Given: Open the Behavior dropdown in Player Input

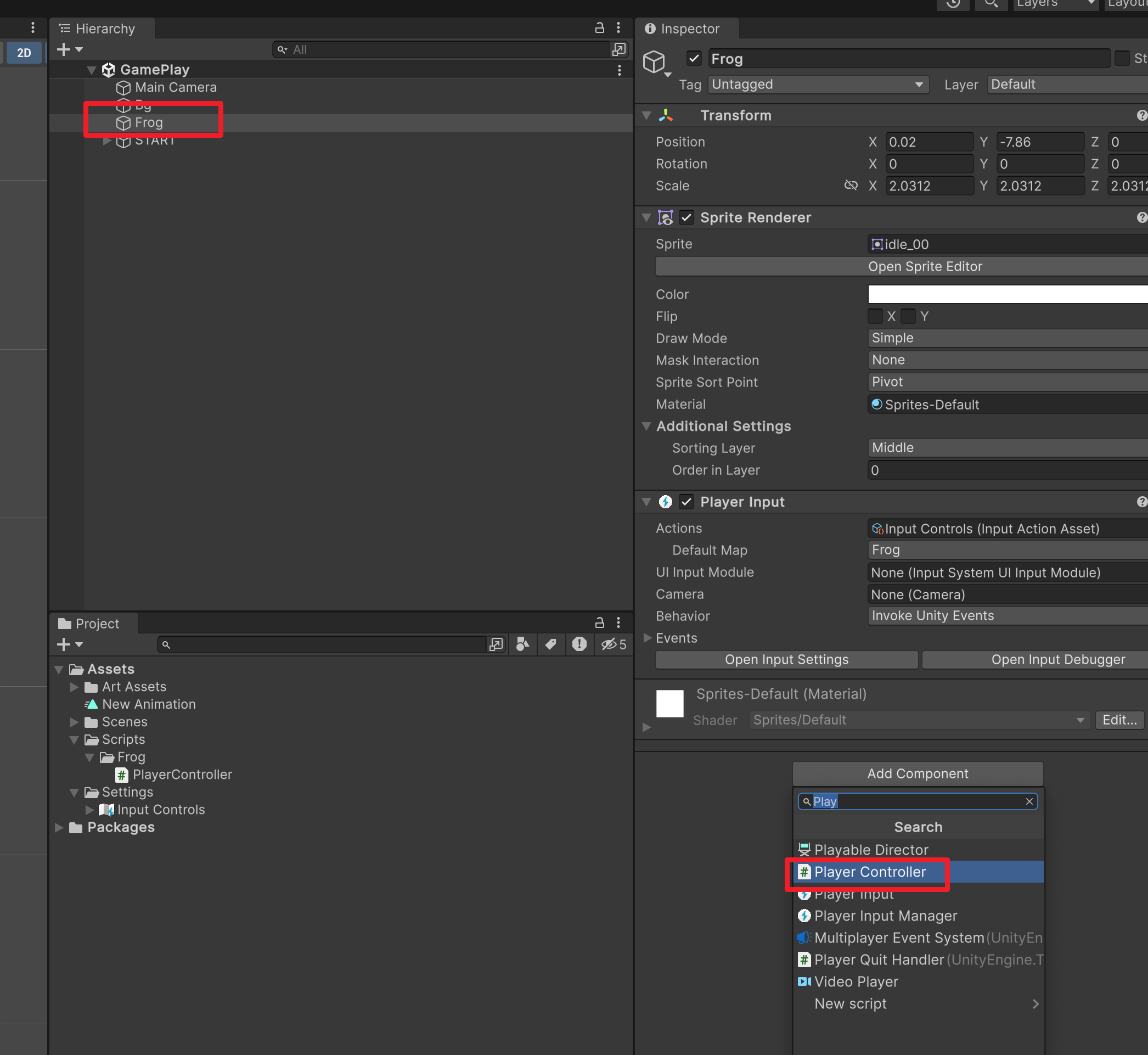Looking at the screenshot, I should pos(1008,615).
